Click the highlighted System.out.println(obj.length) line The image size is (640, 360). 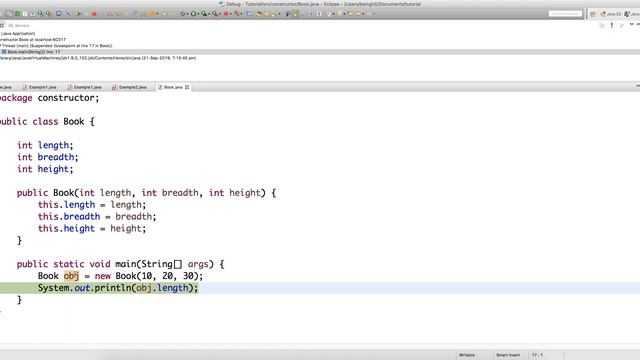(x=118, y=288)
